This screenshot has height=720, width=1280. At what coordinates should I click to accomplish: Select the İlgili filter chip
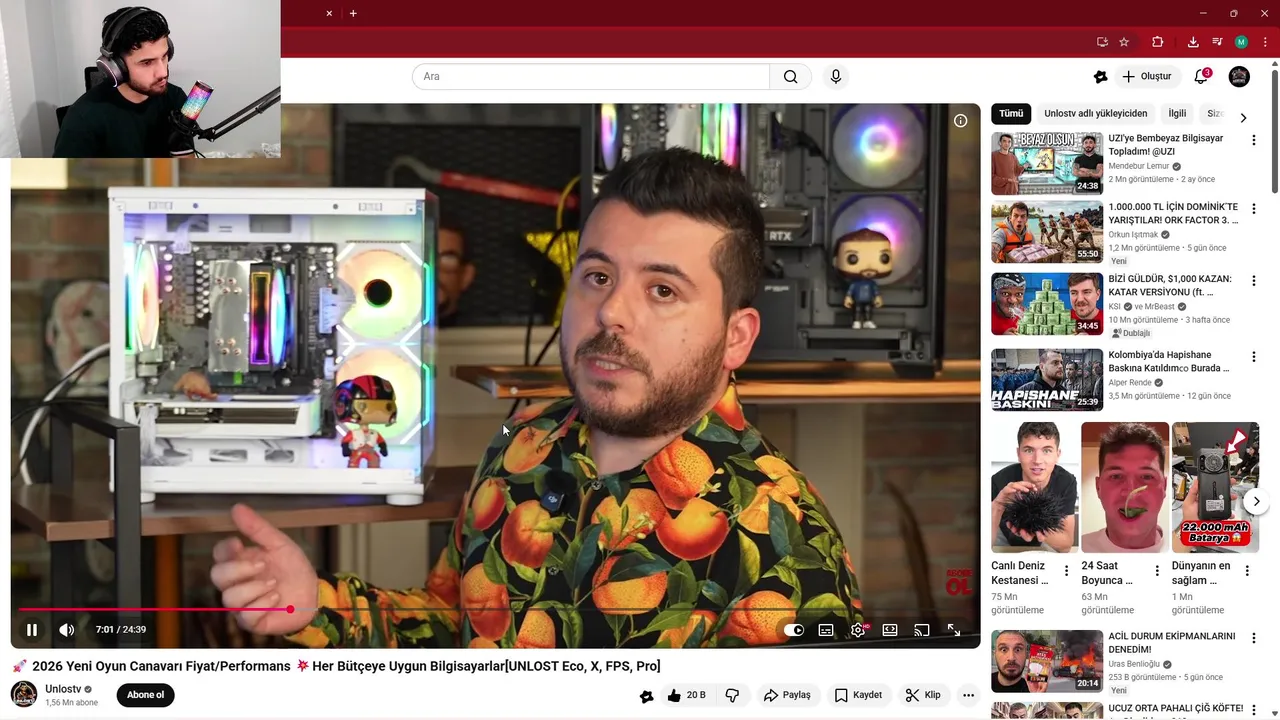(x=1177, y=114)
